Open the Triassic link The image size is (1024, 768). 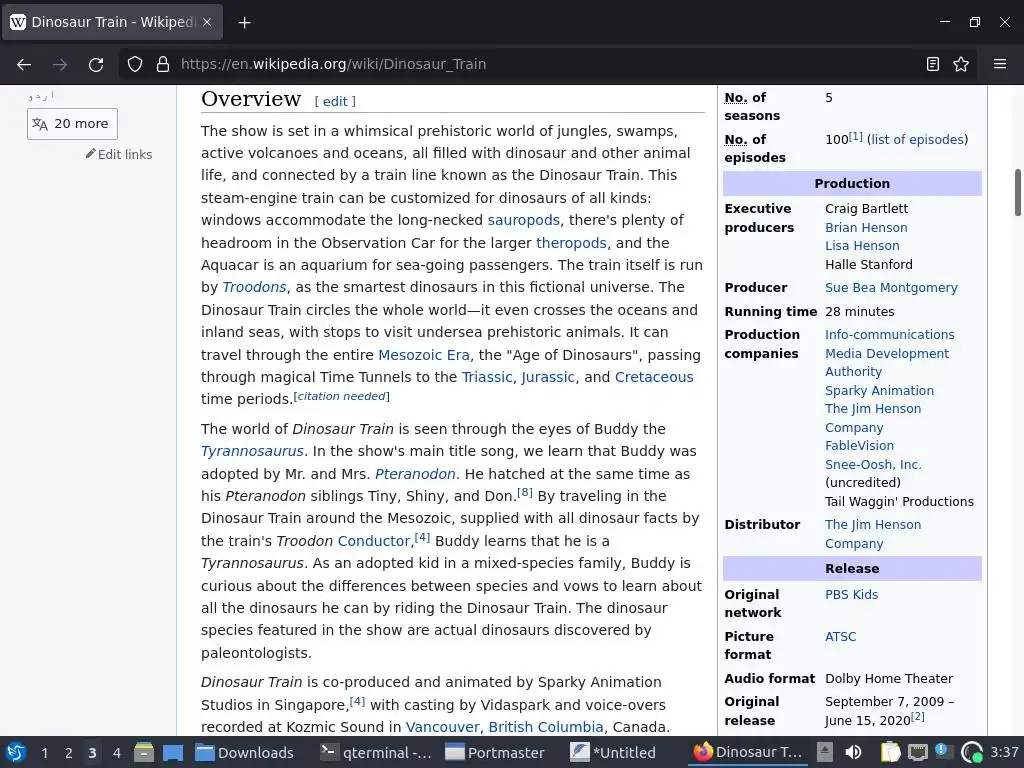pyautogui.click(x=487, y=377)
